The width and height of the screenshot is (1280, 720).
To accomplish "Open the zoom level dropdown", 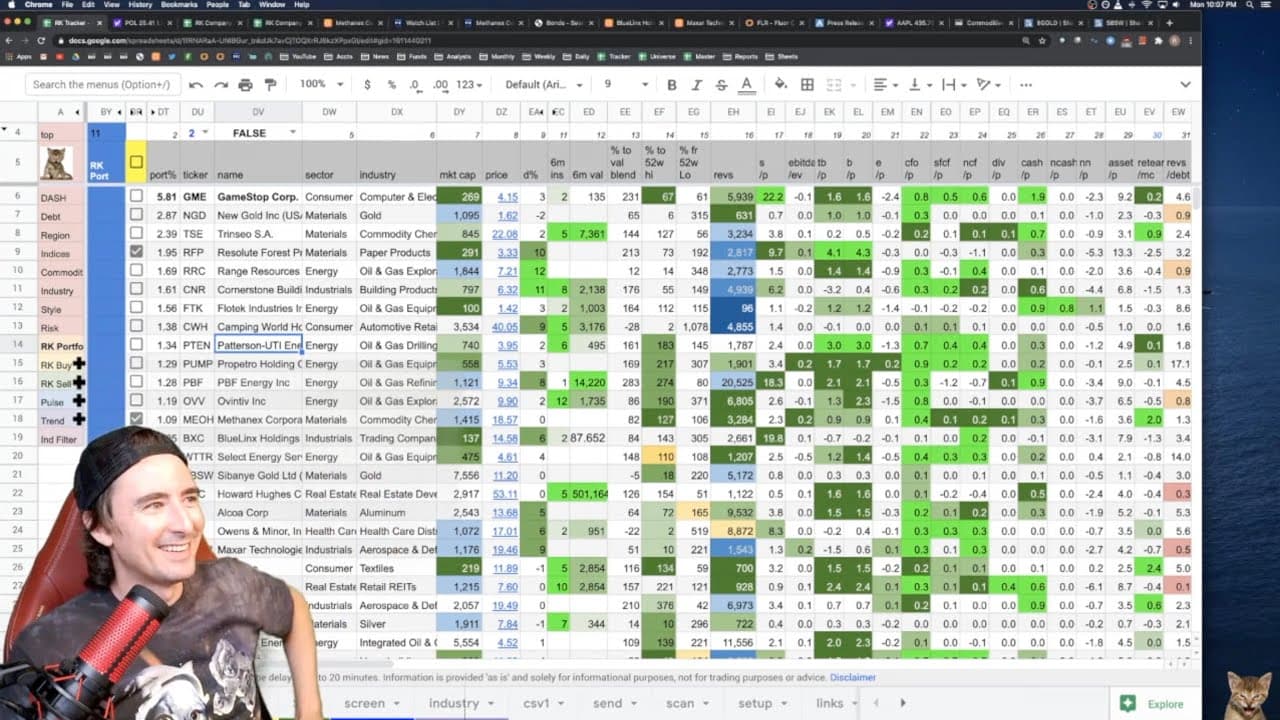I will pos(320,85).
